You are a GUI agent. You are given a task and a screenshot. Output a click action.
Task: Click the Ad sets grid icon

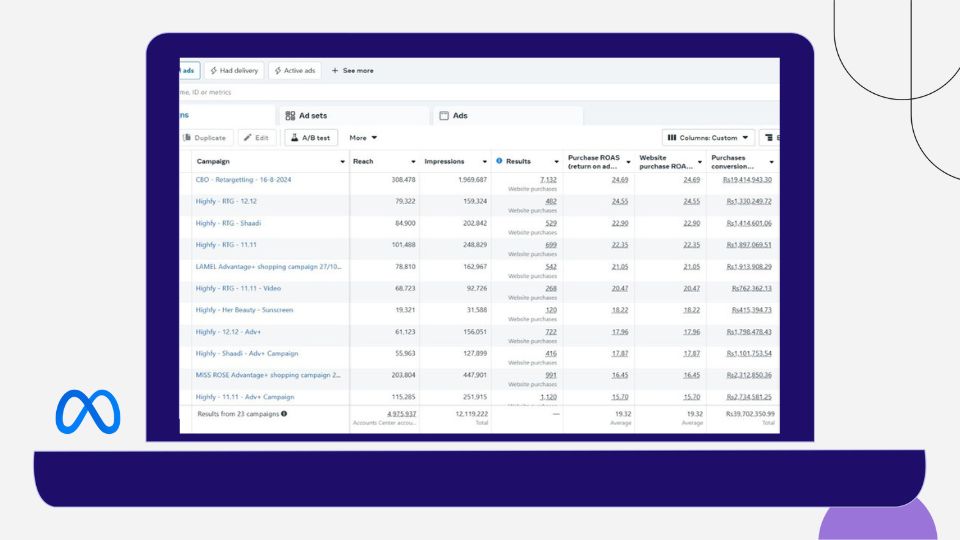point(290,116)
